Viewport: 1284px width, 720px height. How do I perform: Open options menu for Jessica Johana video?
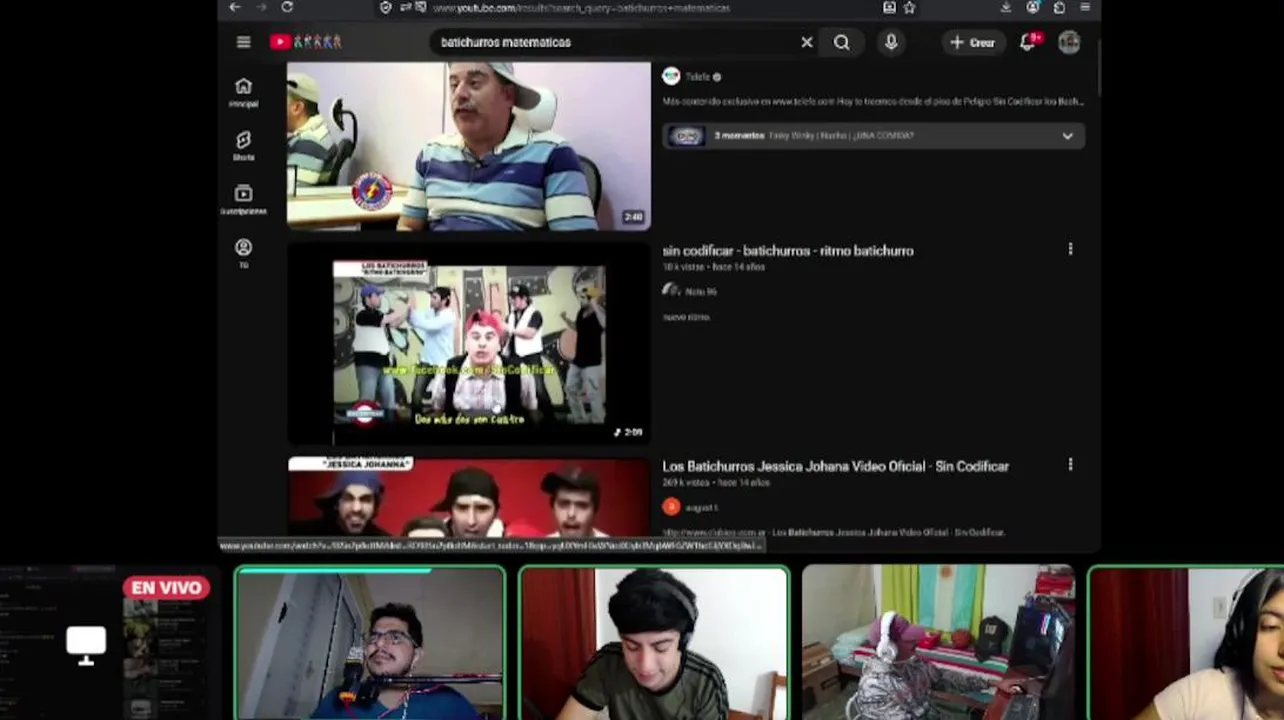1070,465
